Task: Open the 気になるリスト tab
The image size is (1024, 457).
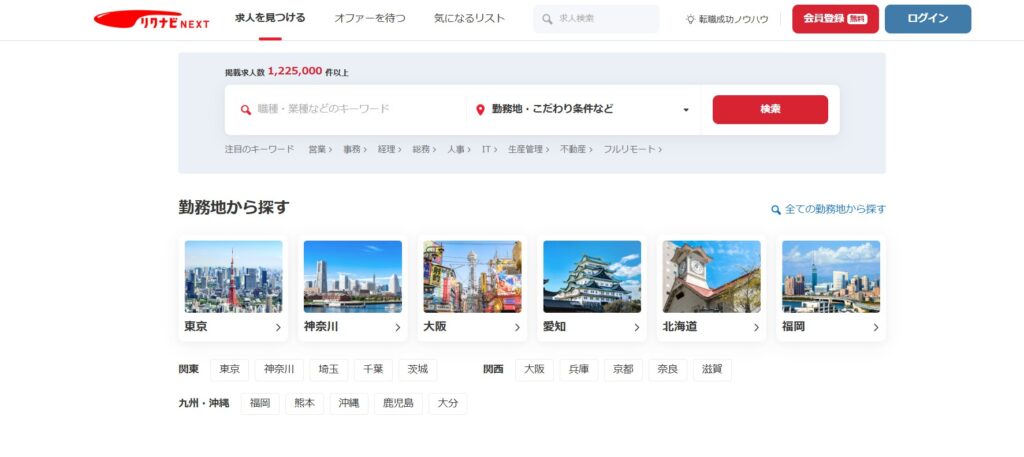Action: [470, 18]
